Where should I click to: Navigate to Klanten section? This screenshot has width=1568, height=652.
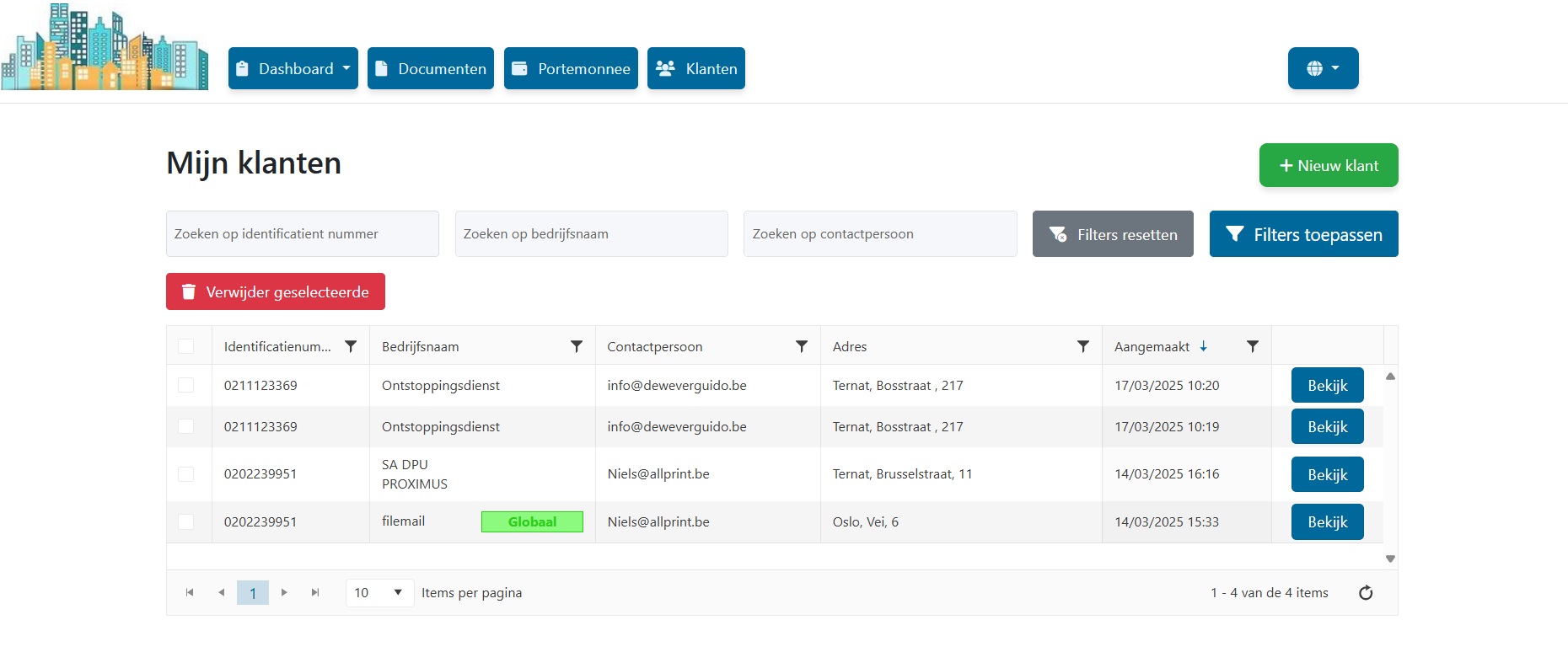point(696,68)
